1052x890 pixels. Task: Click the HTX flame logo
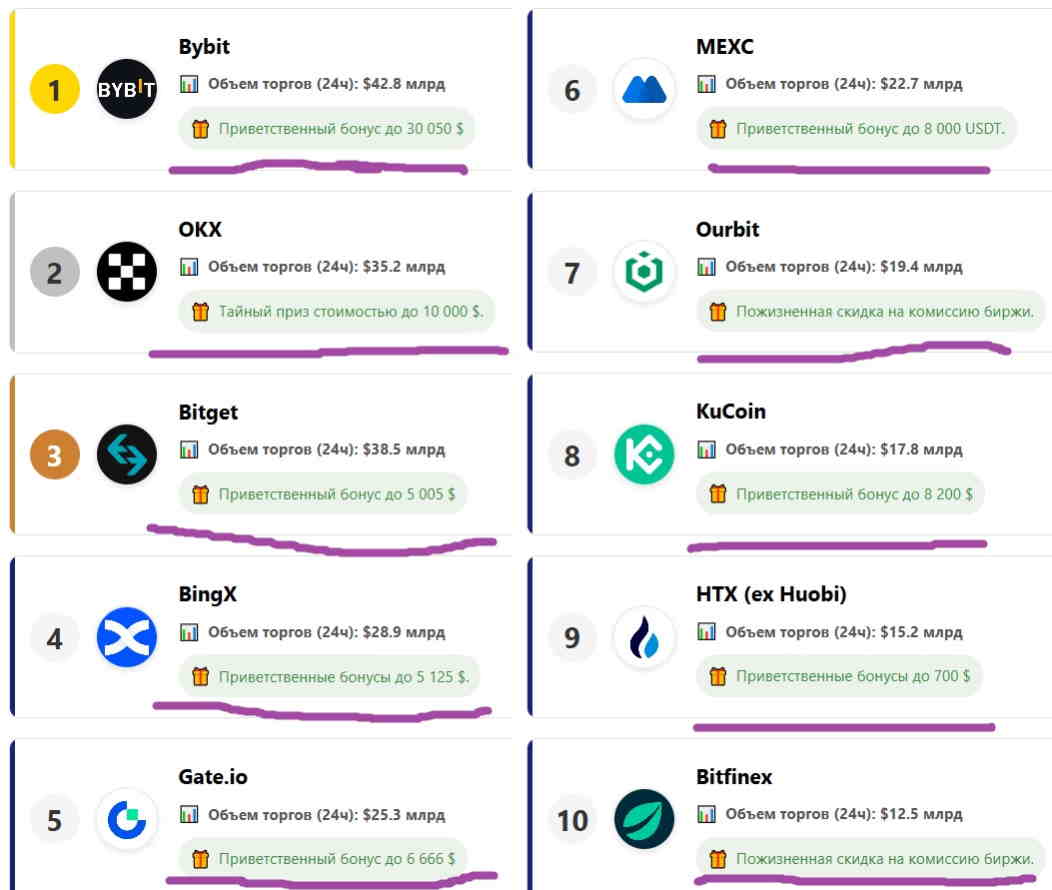(x=644, y=637)
